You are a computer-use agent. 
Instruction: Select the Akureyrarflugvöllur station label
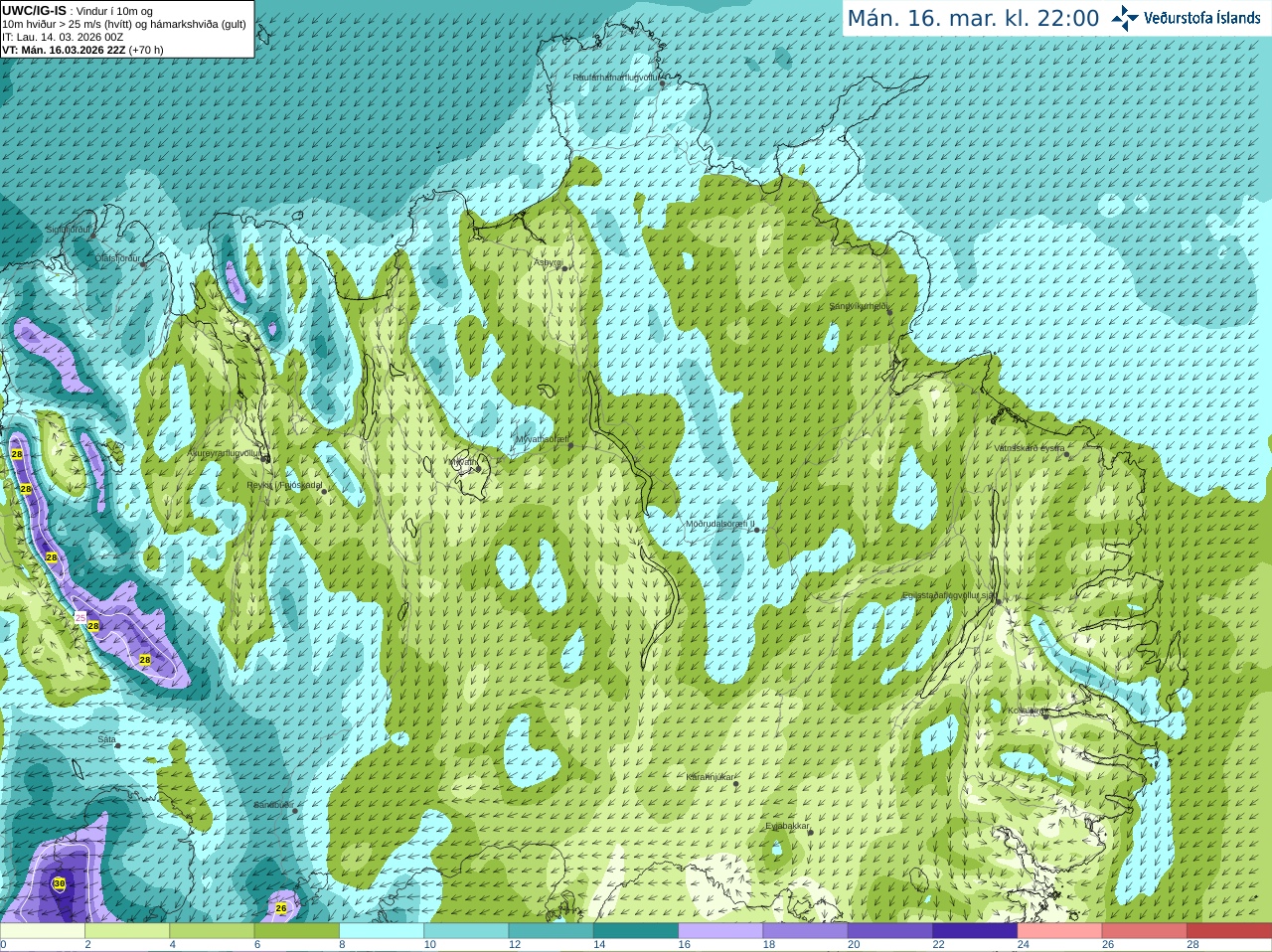(x=225, y=453)
